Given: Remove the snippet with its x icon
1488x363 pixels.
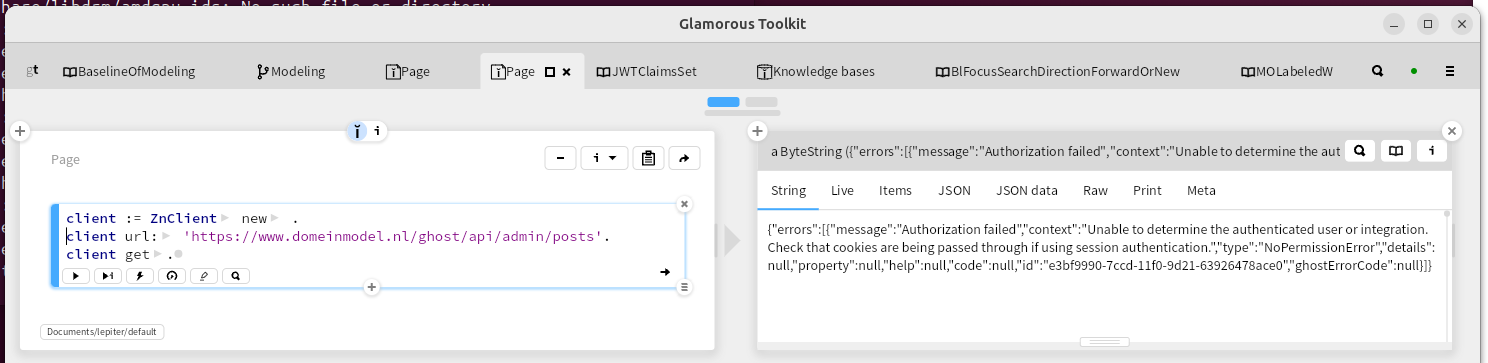Looking at the screenshot, I should point(685,204).
